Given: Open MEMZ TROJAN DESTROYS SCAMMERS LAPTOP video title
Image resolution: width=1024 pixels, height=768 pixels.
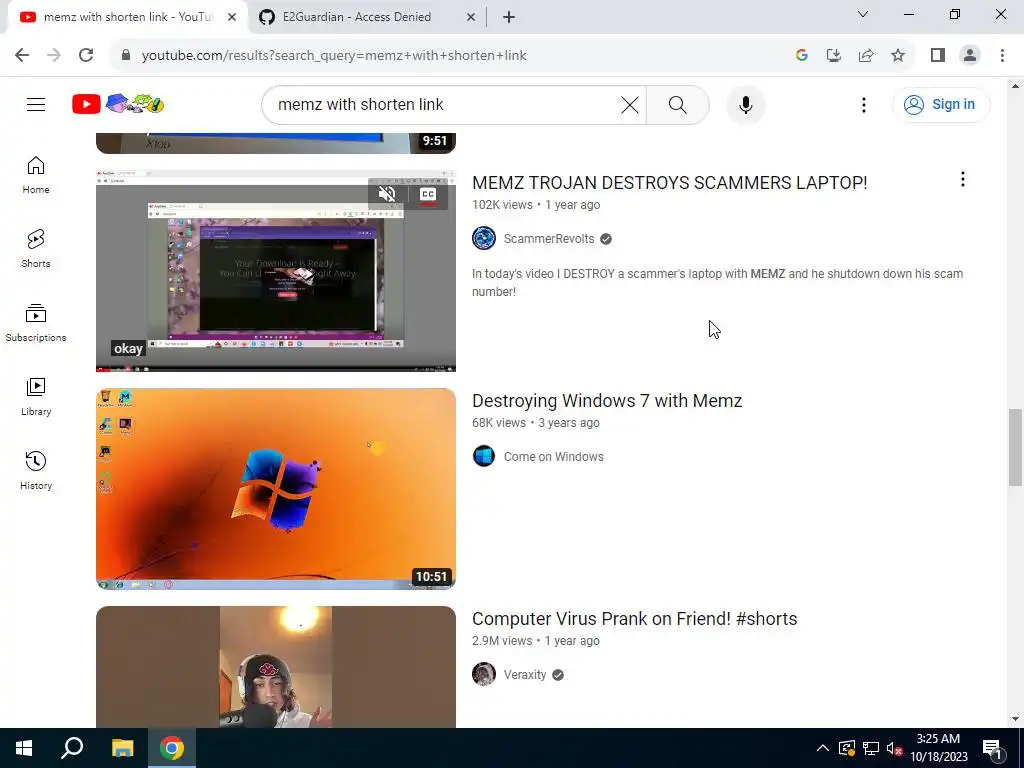Looking at the screenshot, I should click(669, 183).
